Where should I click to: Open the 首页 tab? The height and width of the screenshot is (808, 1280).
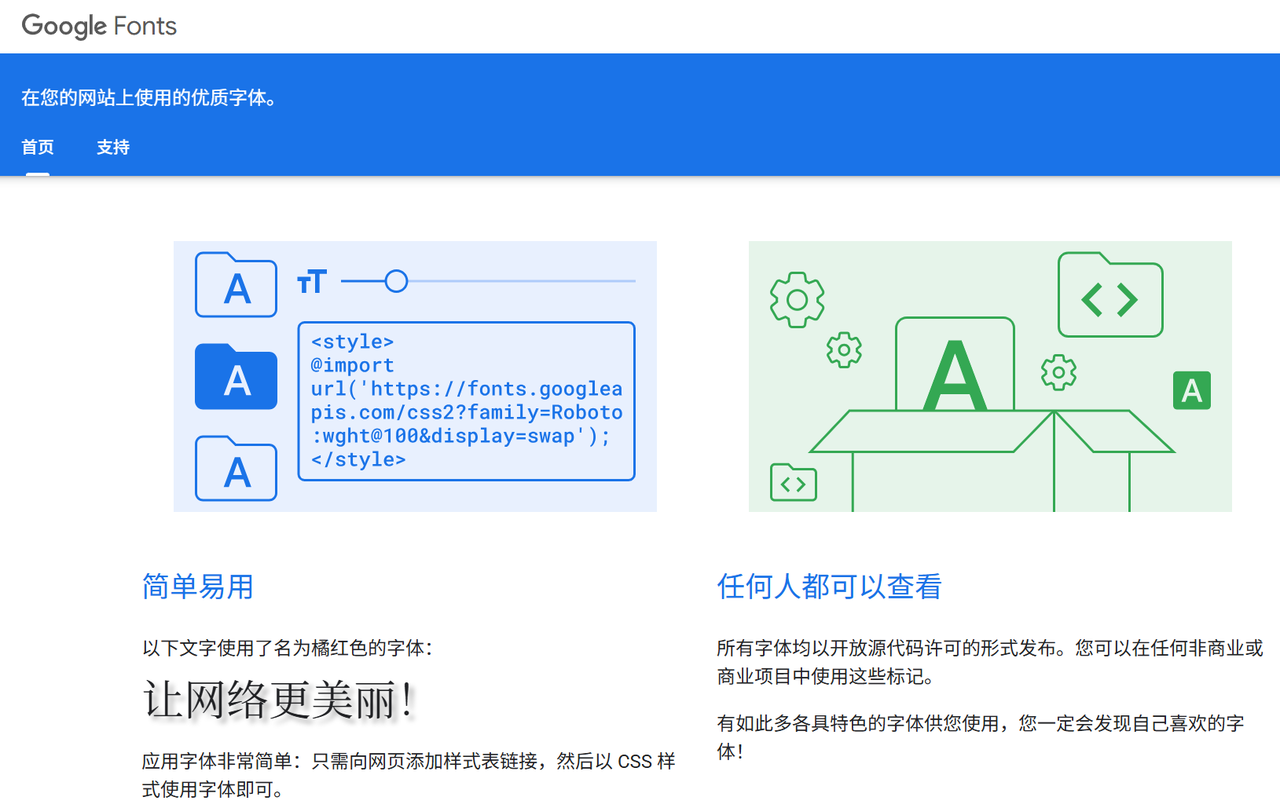pyautogui.click(x=38, y=147)
